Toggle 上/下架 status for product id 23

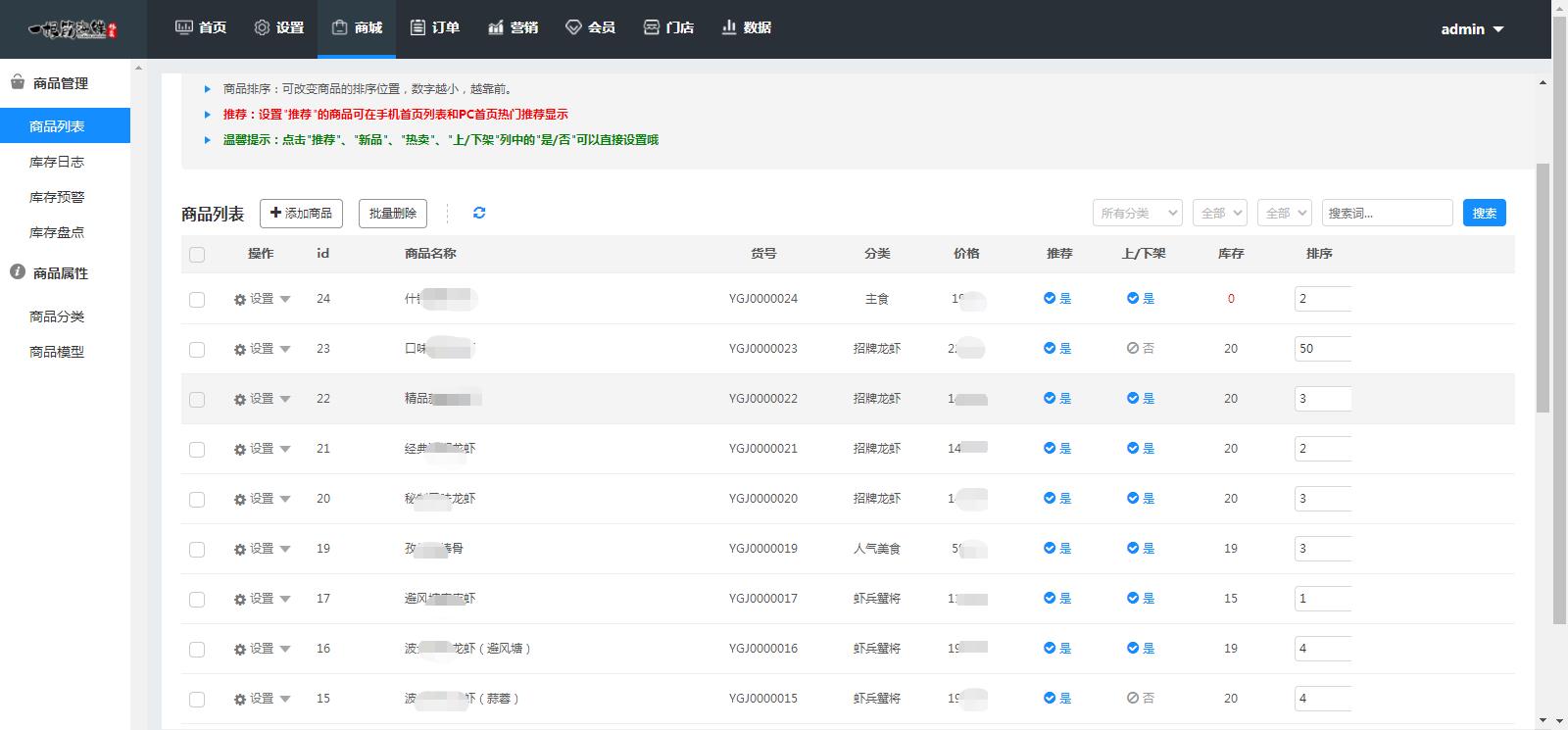(1141, 349)
